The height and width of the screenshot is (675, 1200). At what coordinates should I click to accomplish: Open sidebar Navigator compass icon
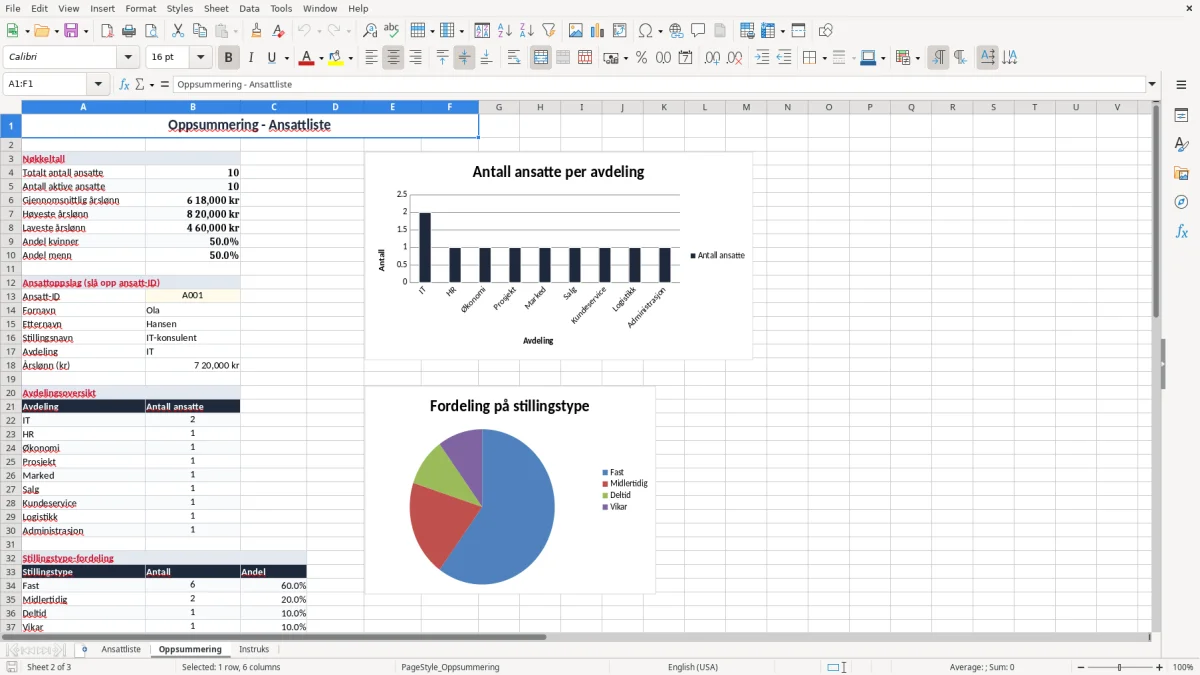click(x=1181, y=203)
